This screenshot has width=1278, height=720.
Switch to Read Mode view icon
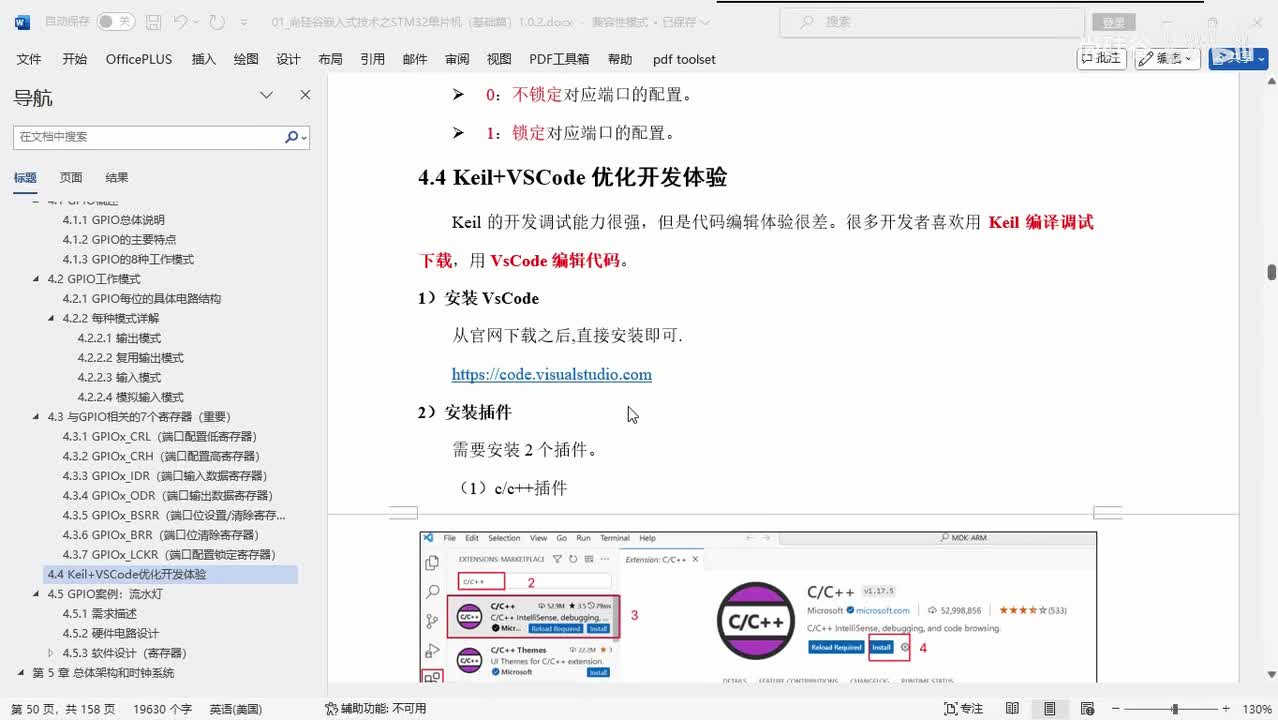pos(1012,709)
